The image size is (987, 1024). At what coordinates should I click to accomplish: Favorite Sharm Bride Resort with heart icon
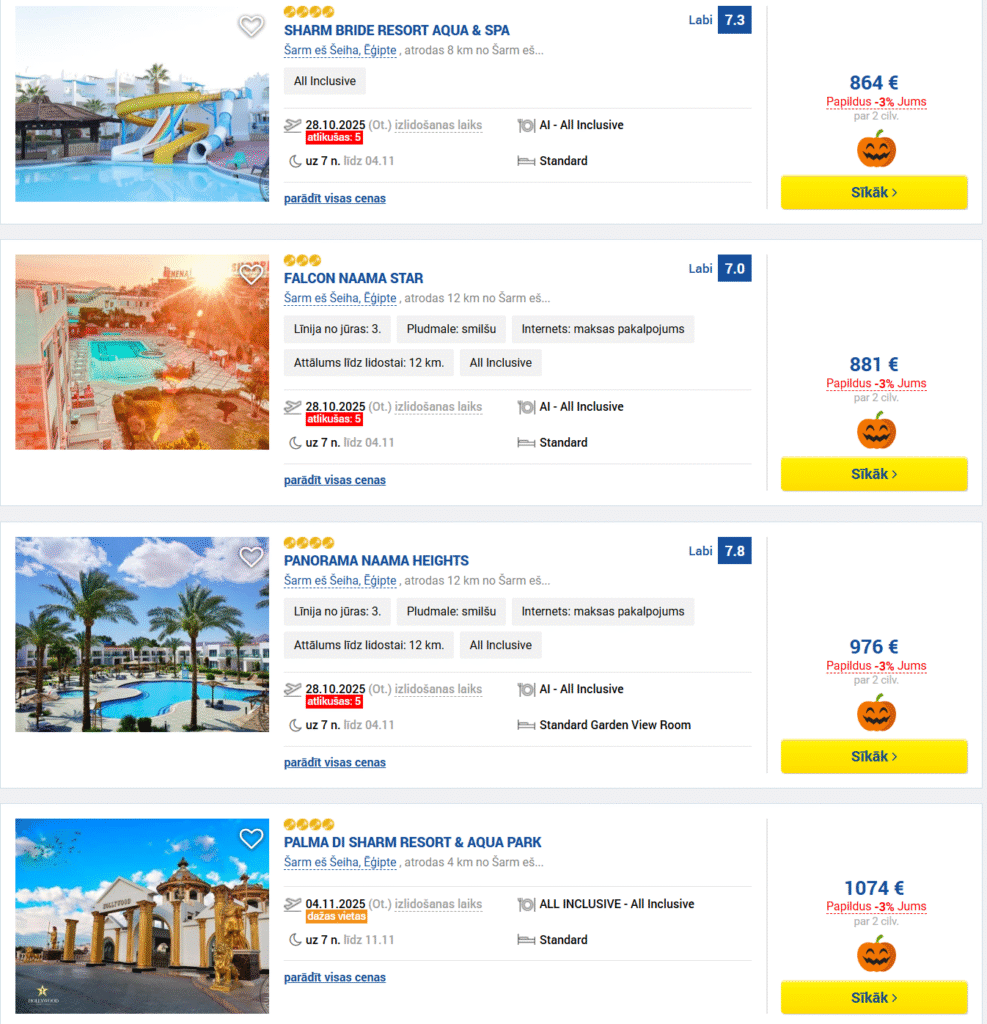pyautogui.click(x=251, y=27)
